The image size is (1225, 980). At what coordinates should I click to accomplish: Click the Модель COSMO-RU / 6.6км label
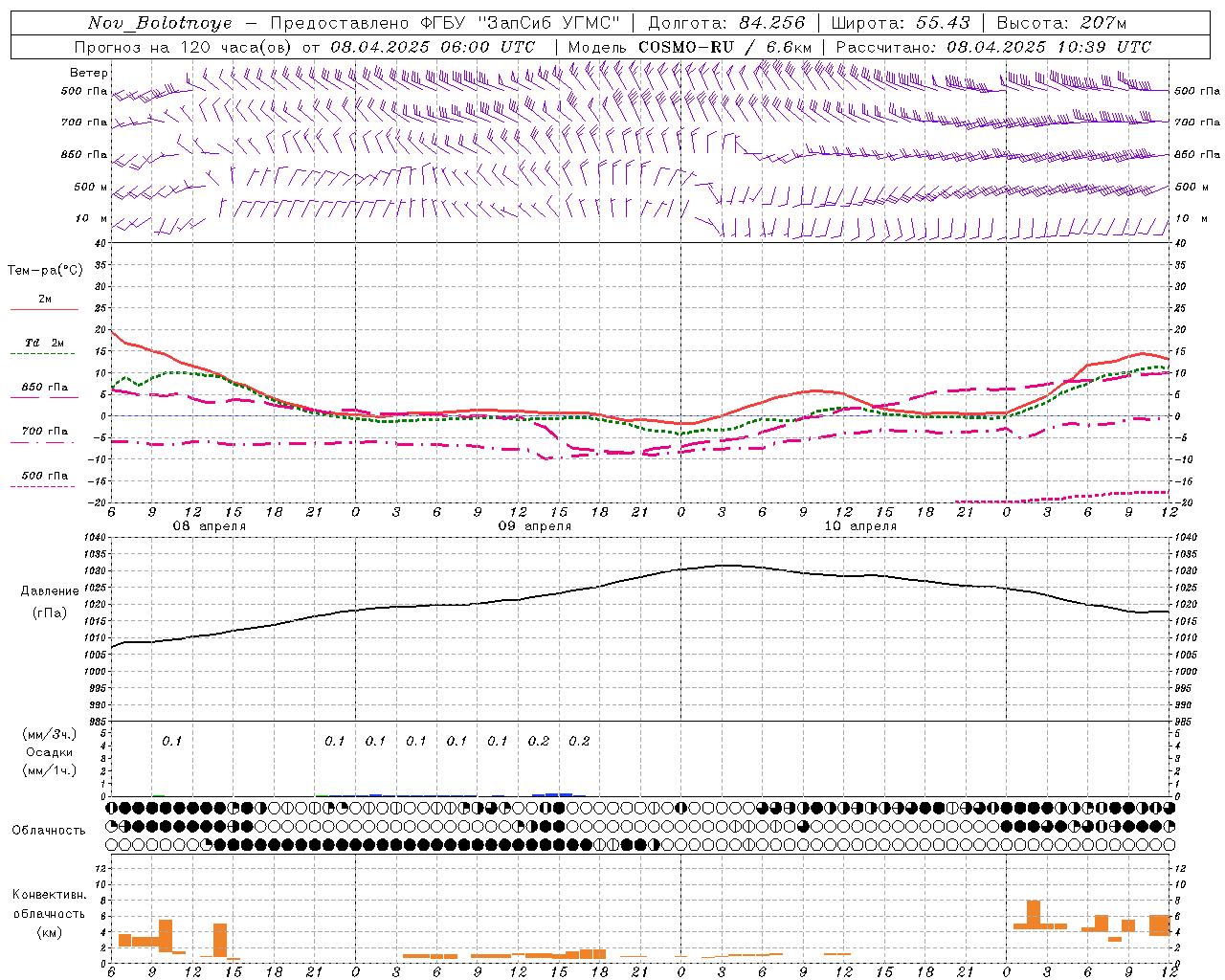pos(690,47)
